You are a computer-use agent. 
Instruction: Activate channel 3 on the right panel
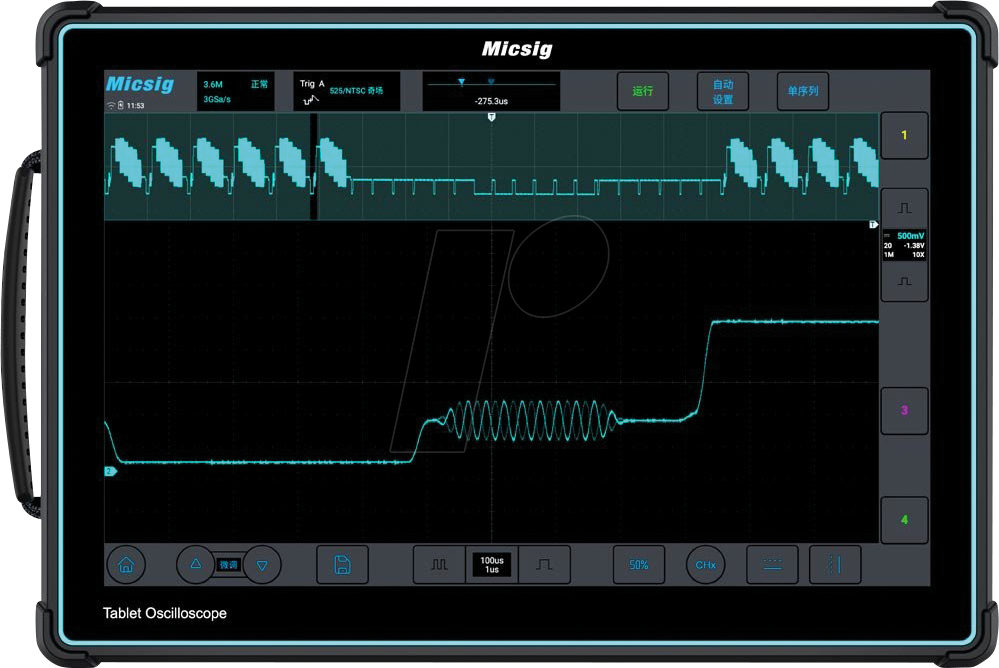[x=904, y=410]
